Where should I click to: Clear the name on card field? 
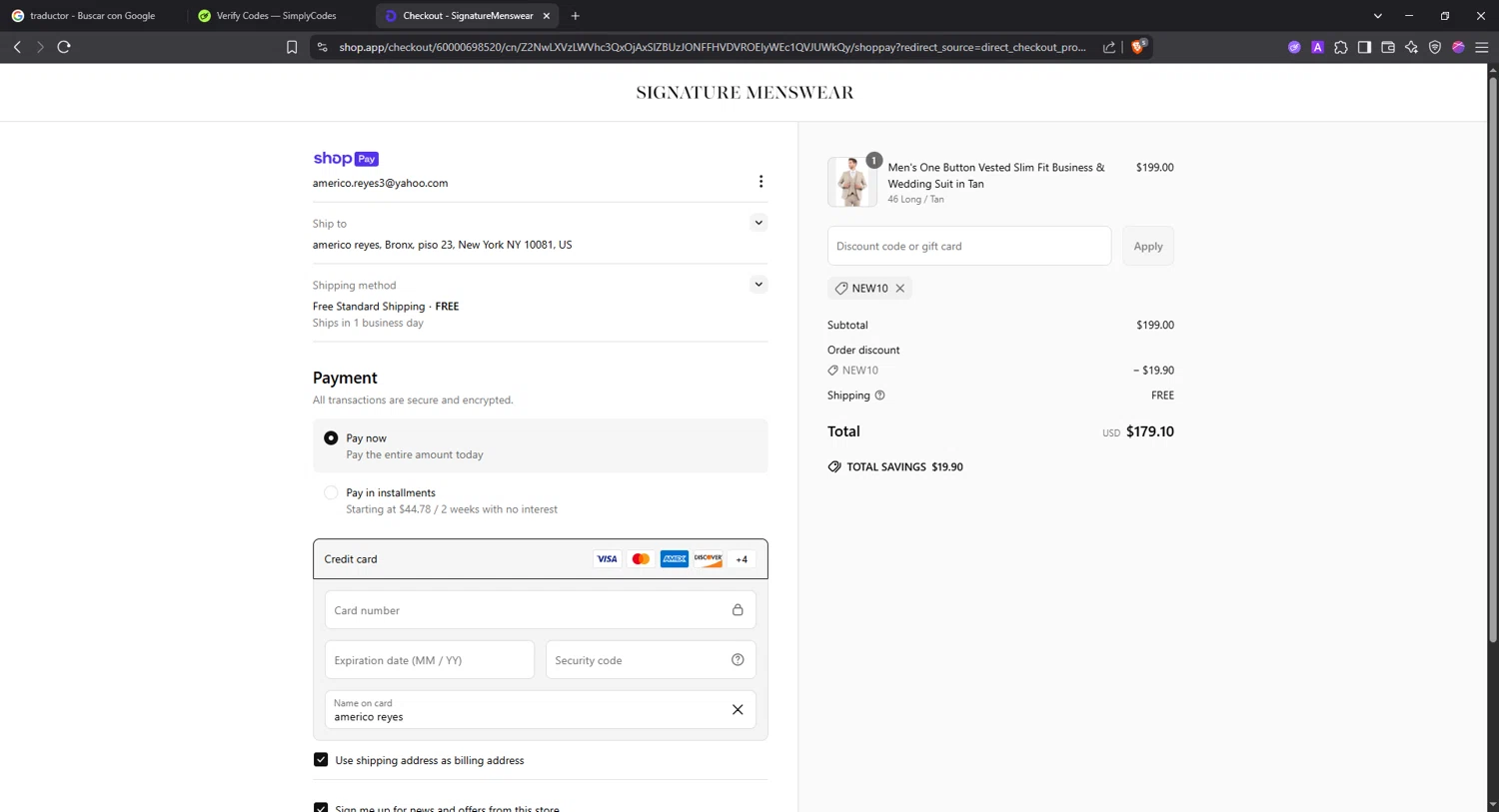[738, 710]
